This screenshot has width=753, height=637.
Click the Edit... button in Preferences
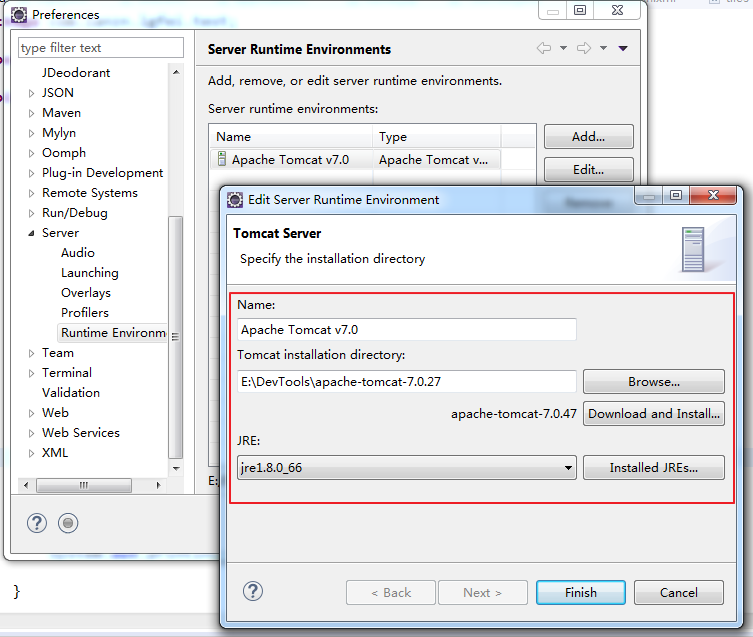tap(589, 170)
